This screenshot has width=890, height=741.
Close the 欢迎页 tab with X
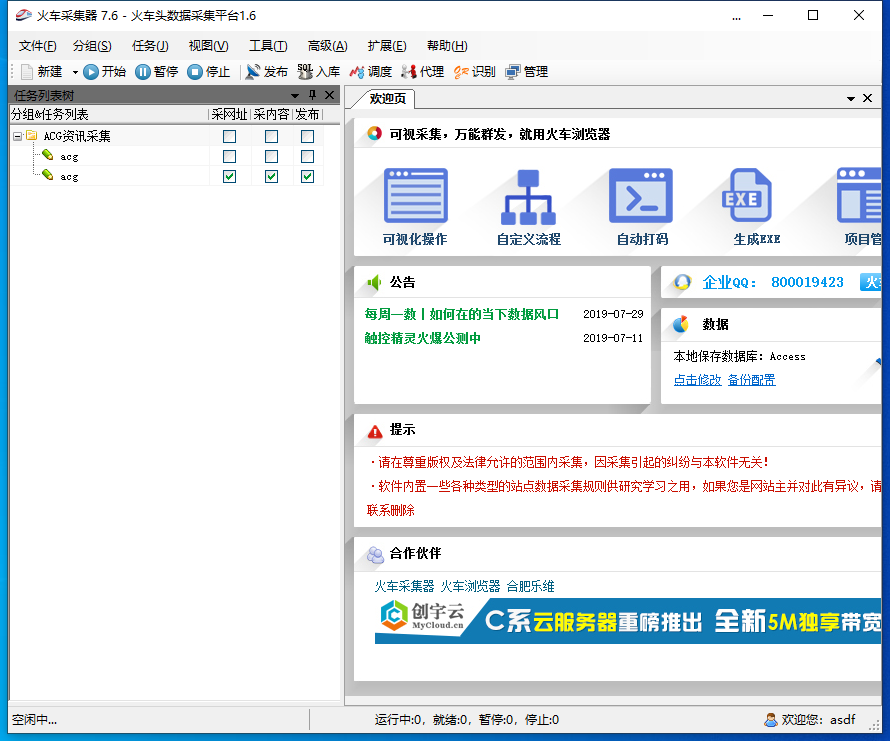click(867, 98)
